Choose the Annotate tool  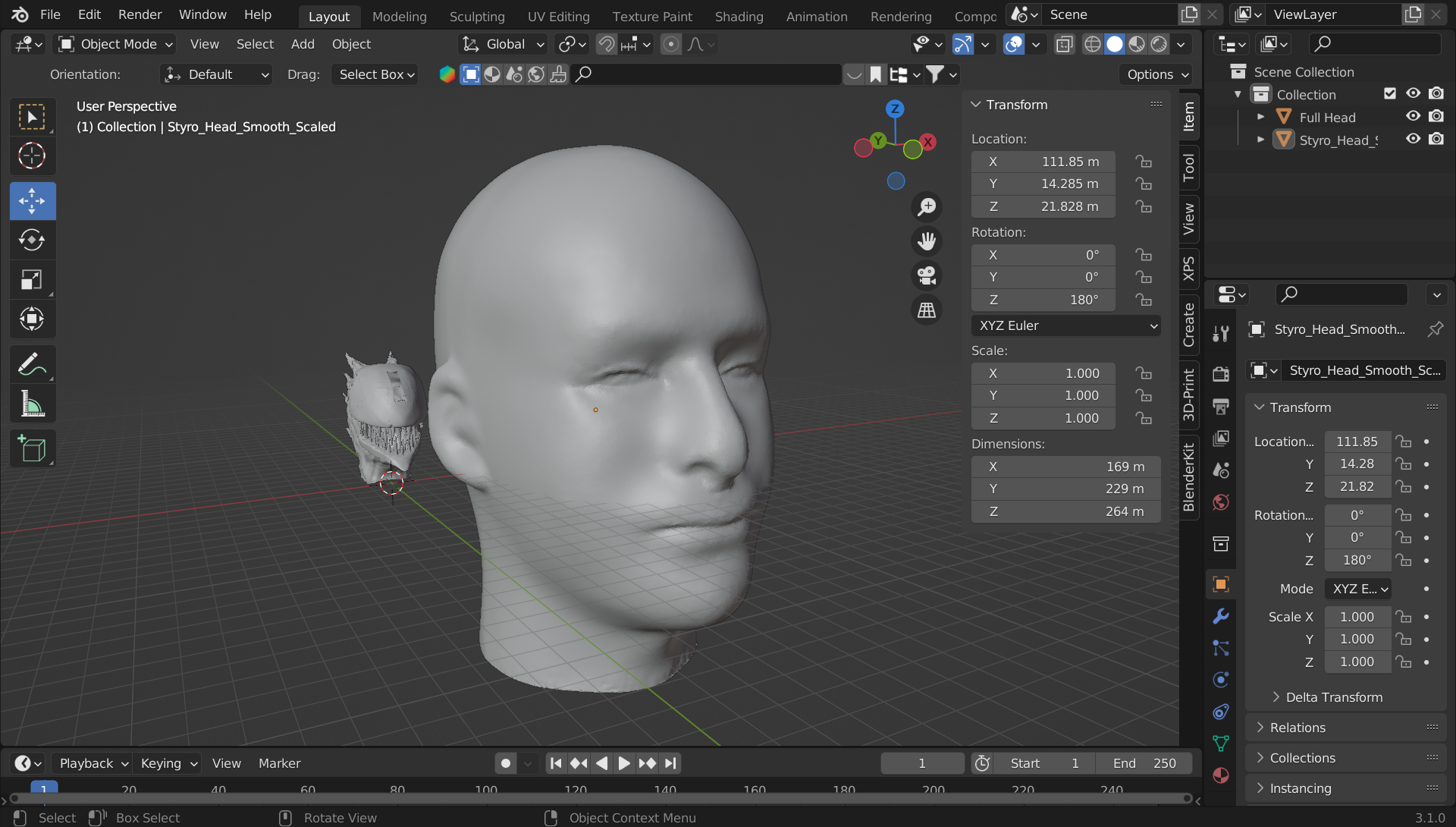click(32, 365)
